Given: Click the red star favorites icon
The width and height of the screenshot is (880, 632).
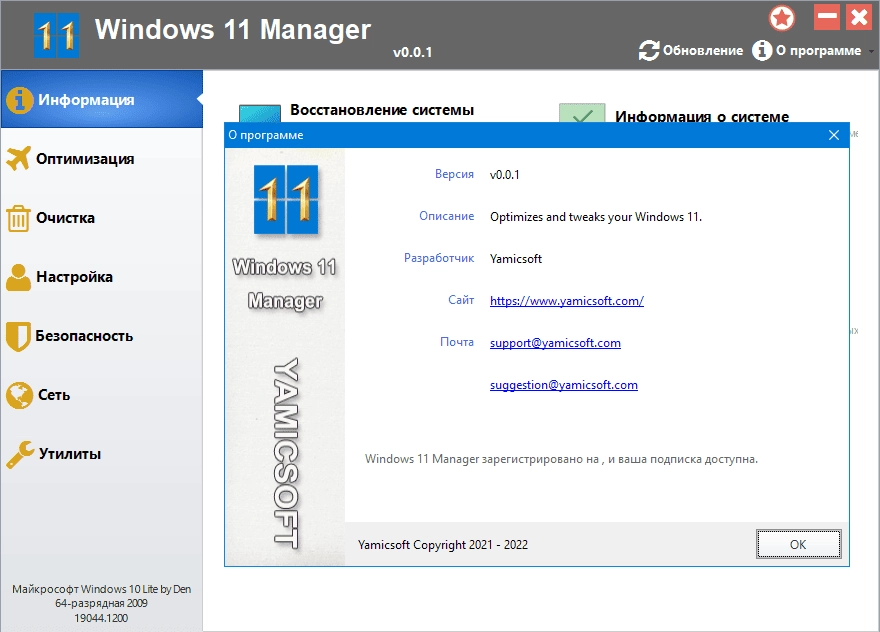Looking at the screenshot, I should point(782,18).
